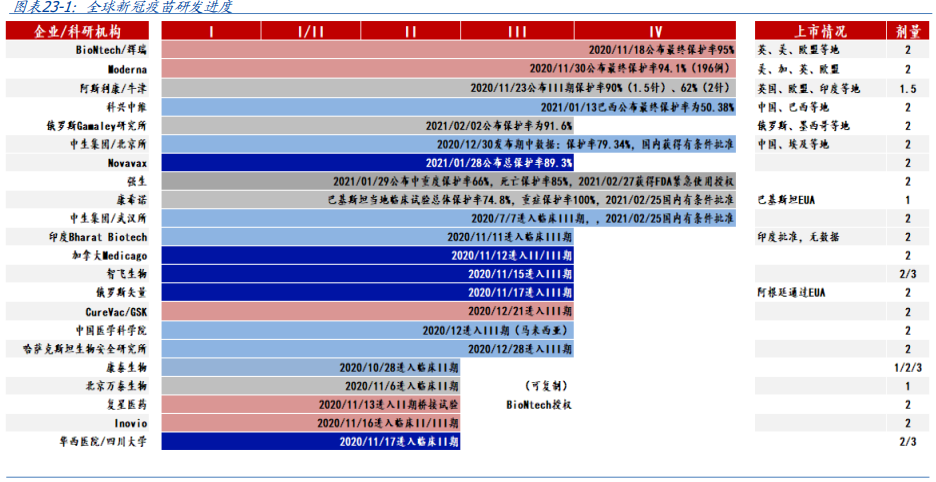The image size is (936, 482).
Task: Select the 企业/科研机构 column header
Action: pyautogui.click(x=78, y=31)
